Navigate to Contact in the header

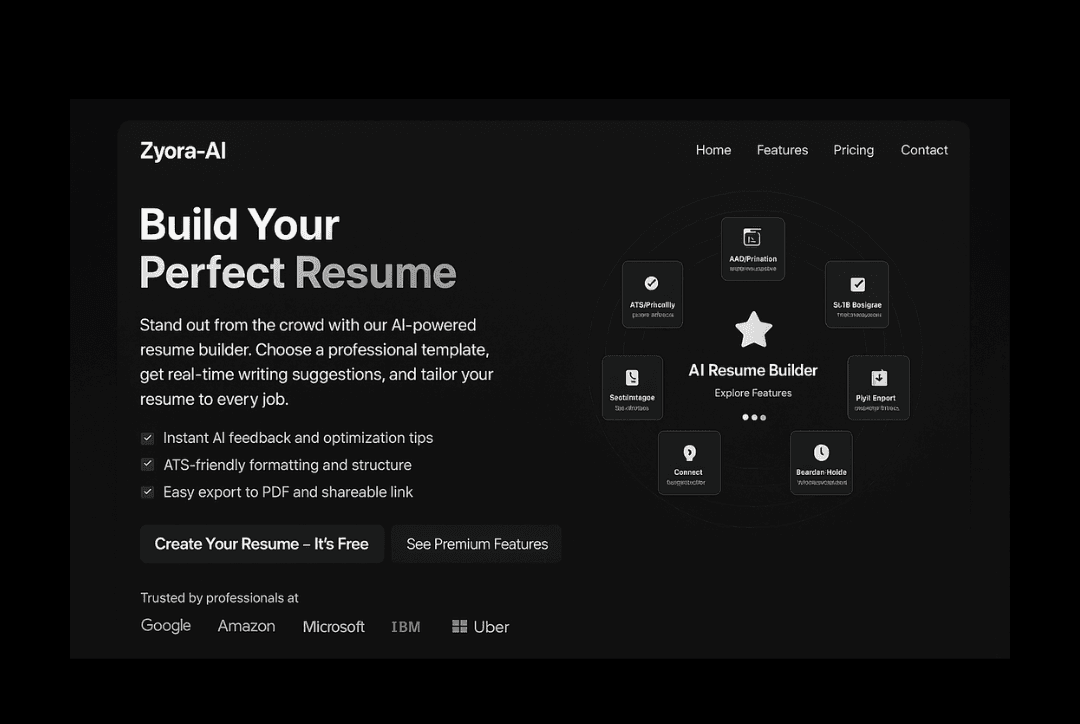[x=924, y=150]
